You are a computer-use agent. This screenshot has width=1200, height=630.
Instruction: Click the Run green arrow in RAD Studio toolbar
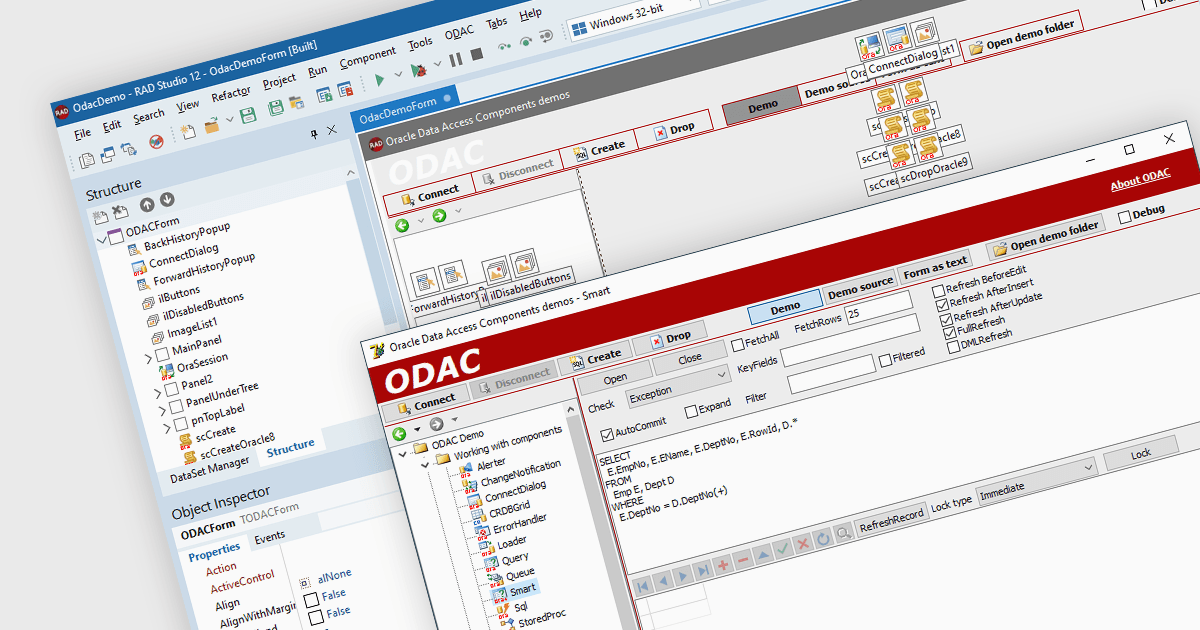click(x=379, y=78)
